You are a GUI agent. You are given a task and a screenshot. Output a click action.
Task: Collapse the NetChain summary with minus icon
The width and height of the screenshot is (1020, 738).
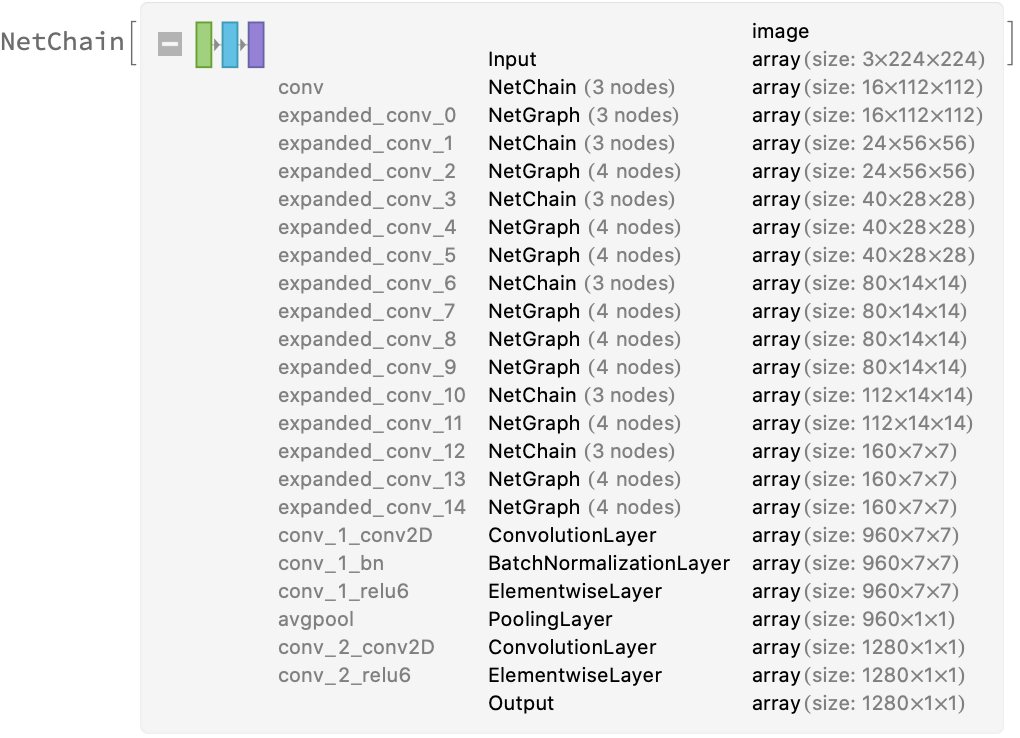point(170,45)
